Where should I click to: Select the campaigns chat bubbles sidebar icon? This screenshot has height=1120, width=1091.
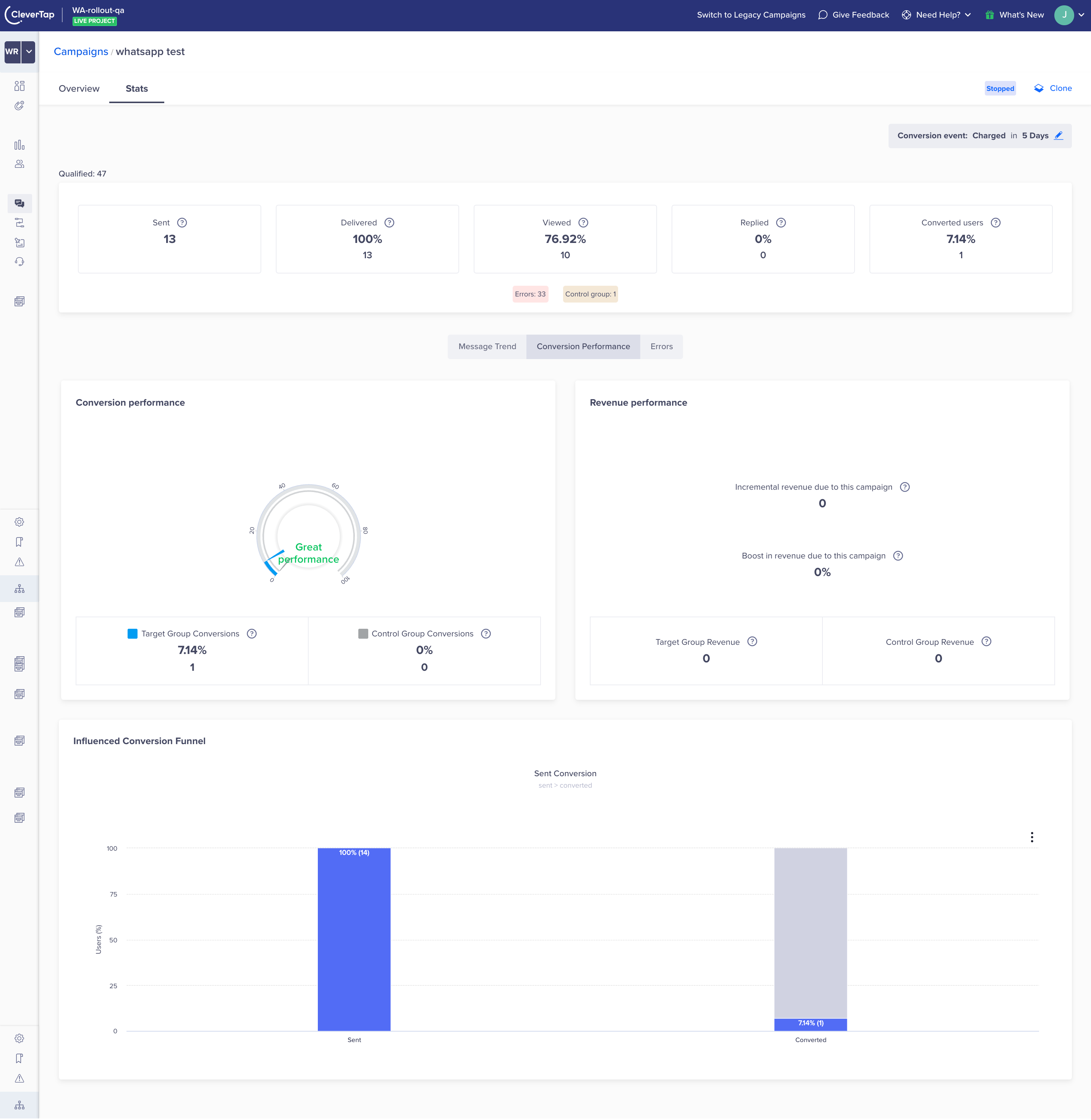coord(19,203)
